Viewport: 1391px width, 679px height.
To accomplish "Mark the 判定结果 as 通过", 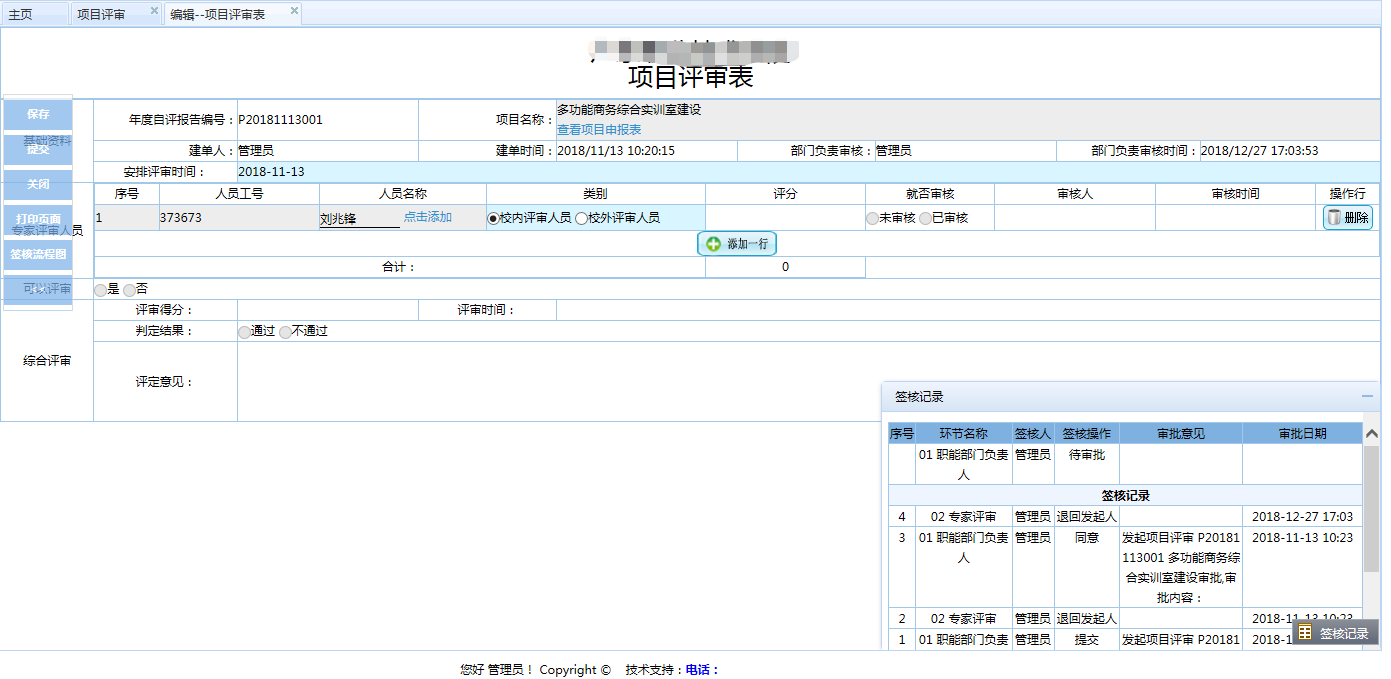I will pos(244,332).
